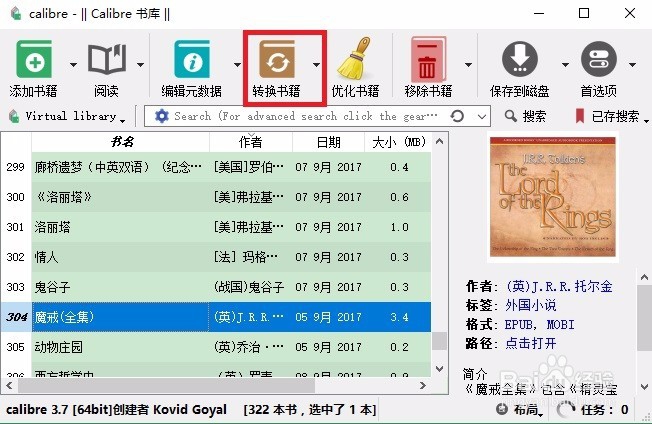
Task: Sort by the 日期 column header
Action: (328, 142)
